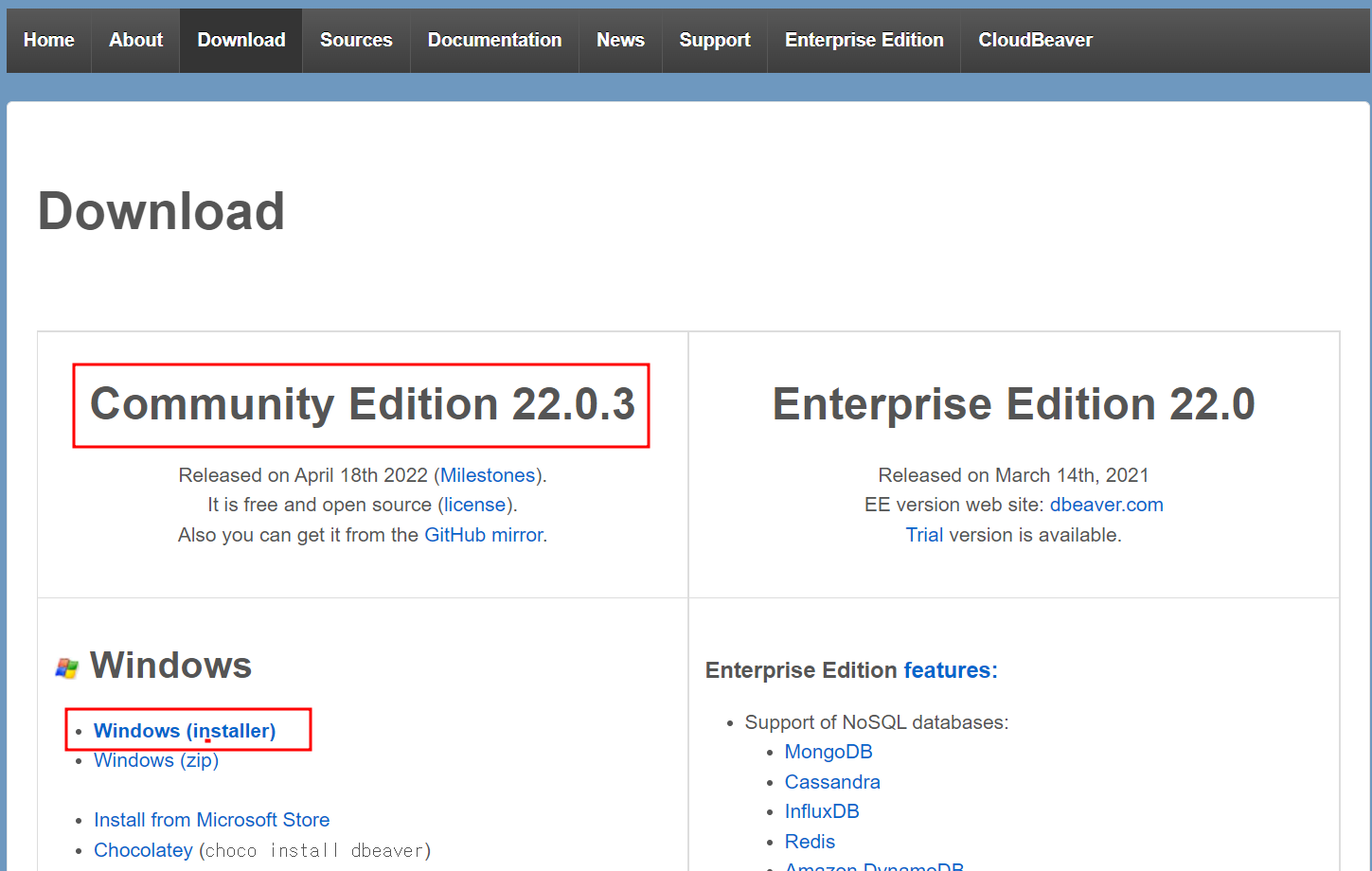Open Enterprise Edition features link
This screenshot has height=871, width=1372.
pos(951,670)
